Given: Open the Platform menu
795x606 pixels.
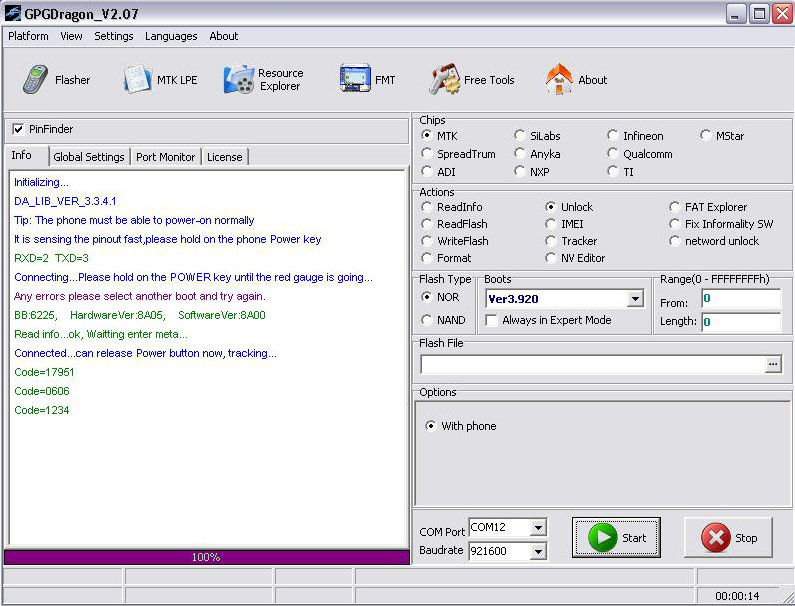Looking at the screenshot, I should pyautogui.click(x=28, y=36).
